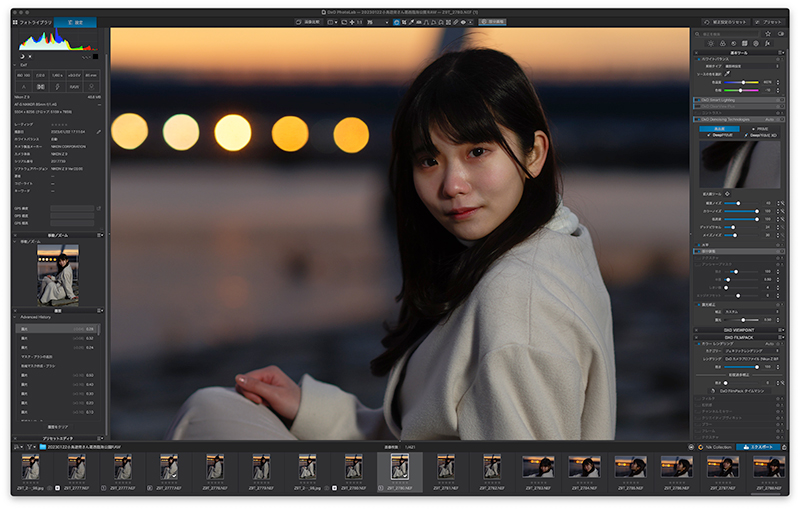This screenshot has height=509, width=800.
Task: Open the 移動/ズーム palette menu icon
Action: pyautogui.click(x=101, y=235)
